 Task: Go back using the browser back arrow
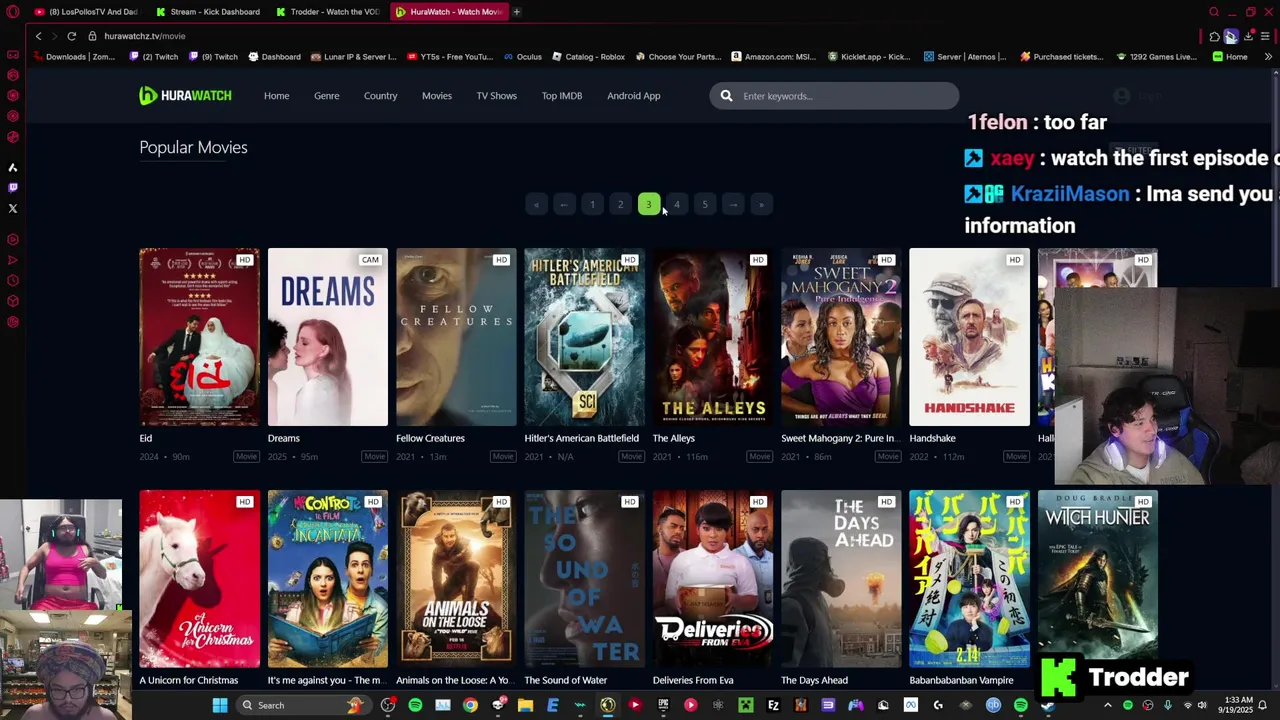pyautogui.click(x=38, y=36)
